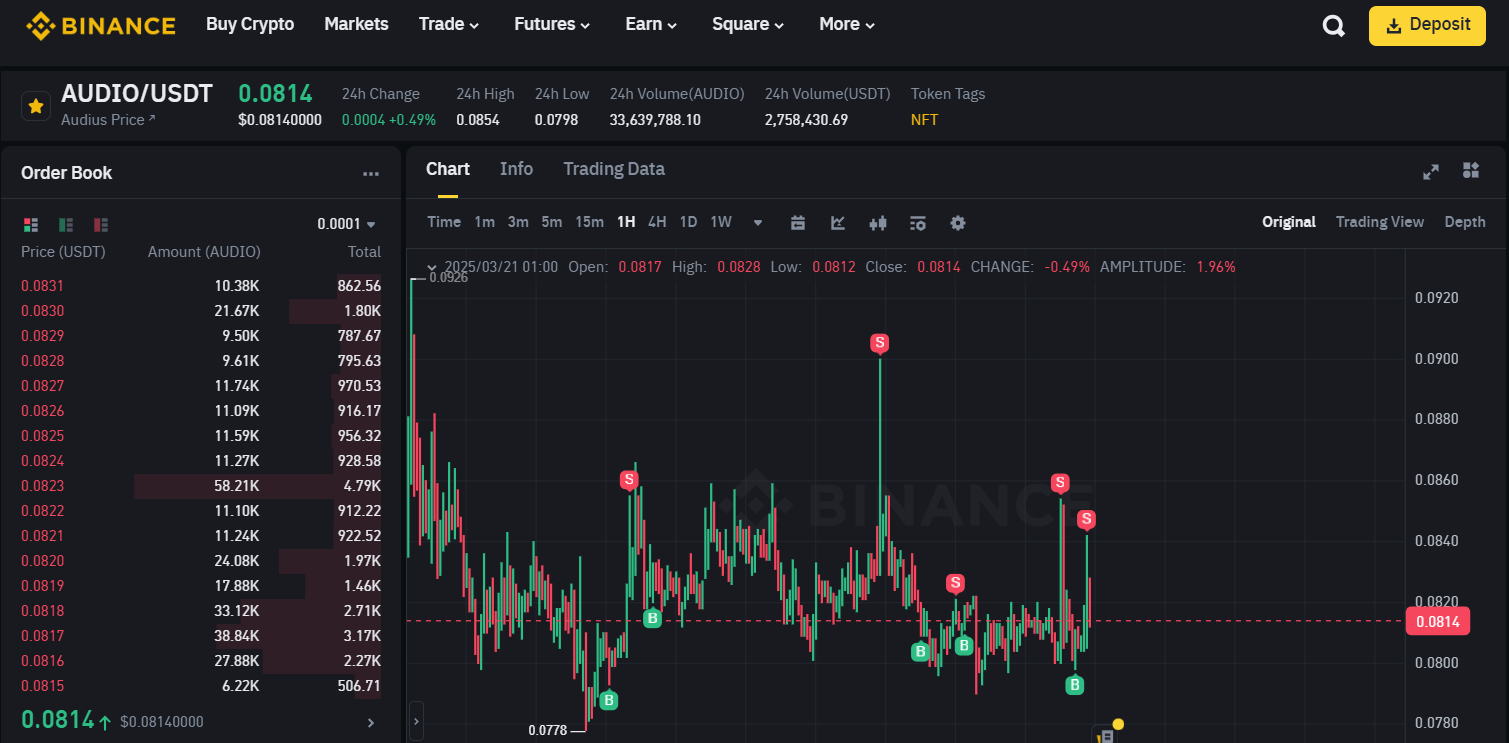Expand the extra time intervals dropdown arrow
This screenshot has height=743, width=1509.
(757, 222)
